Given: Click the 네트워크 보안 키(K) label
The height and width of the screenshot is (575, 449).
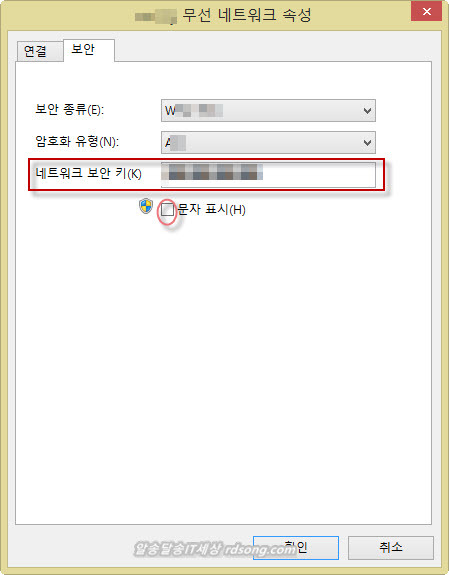Looking at the screenshot, I should (x=88, y=173).
